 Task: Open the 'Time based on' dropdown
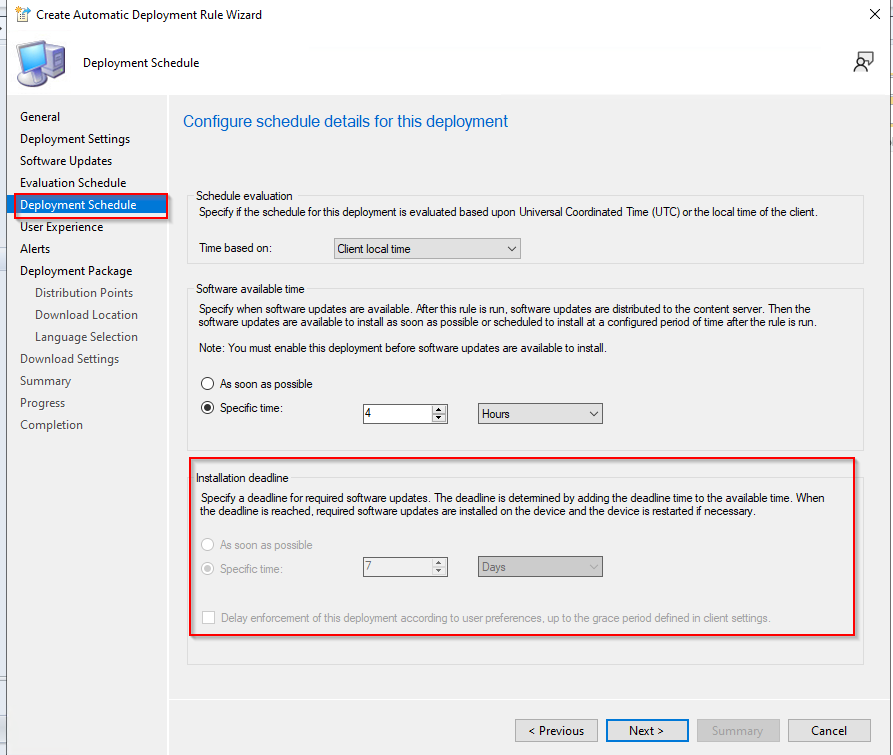(427, 248)
